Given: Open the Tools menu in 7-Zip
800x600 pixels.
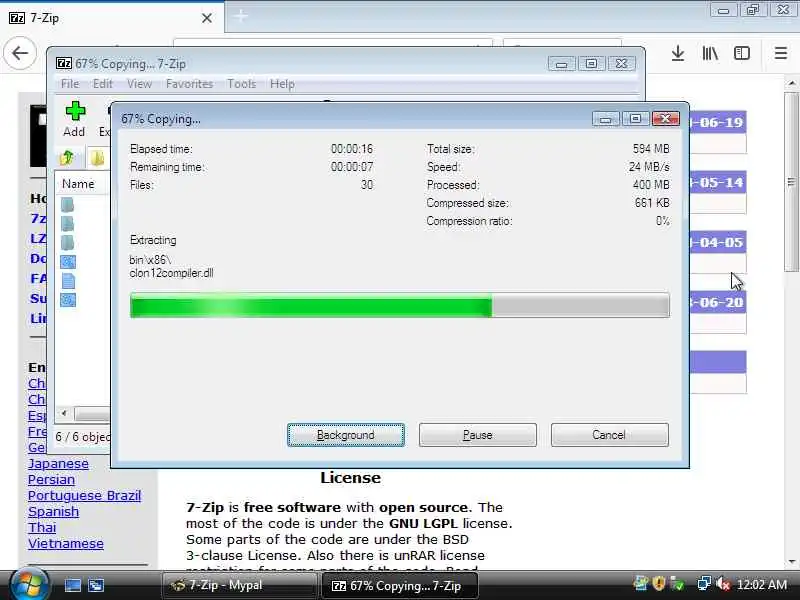Looking at the screenshot, I should pyautogui.click(x=241, y=84).
